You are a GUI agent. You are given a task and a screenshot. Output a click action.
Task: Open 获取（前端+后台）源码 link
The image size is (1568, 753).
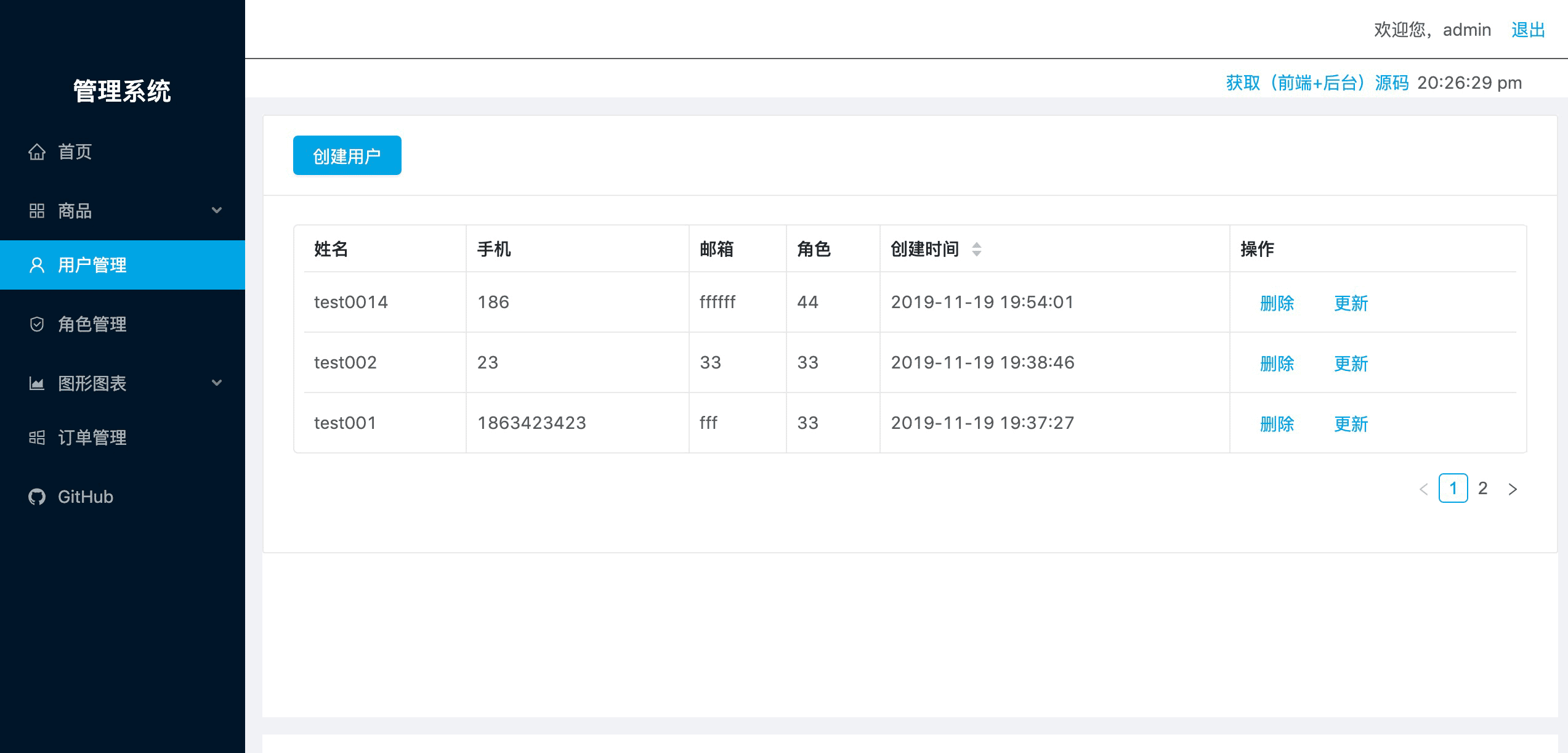[1317, 83]
